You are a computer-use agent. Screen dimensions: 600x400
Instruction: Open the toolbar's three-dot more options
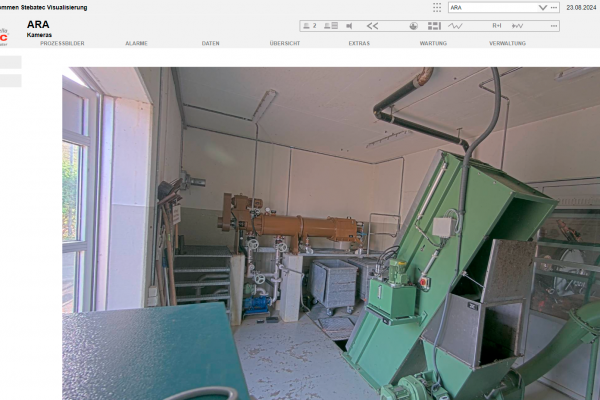[554, 26]
